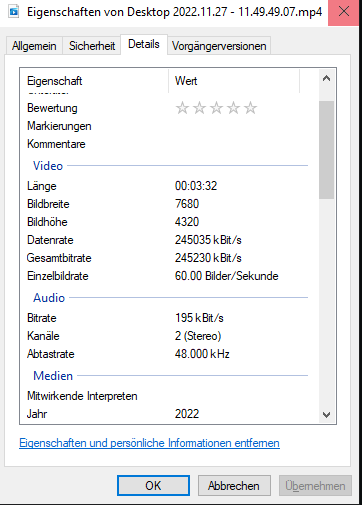Set Bewertung to one star
This screenshot has height=505, width=362.
(182, 108)
